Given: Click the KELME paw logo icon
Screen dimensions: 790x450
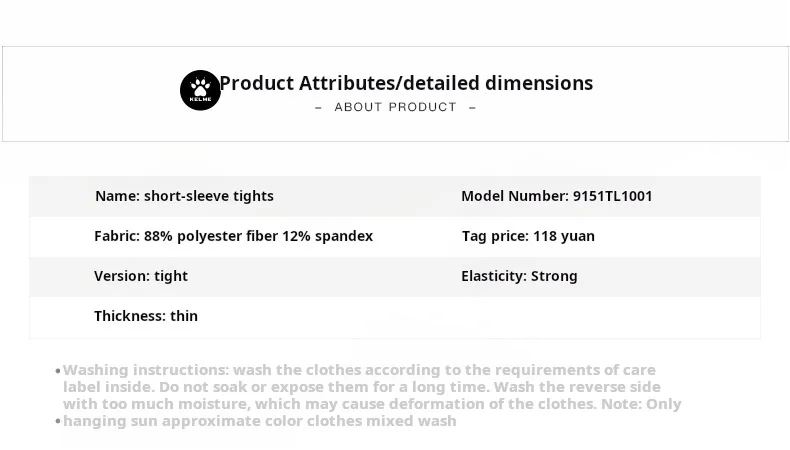Looking at the screenshot, I should tap(200, 90).
